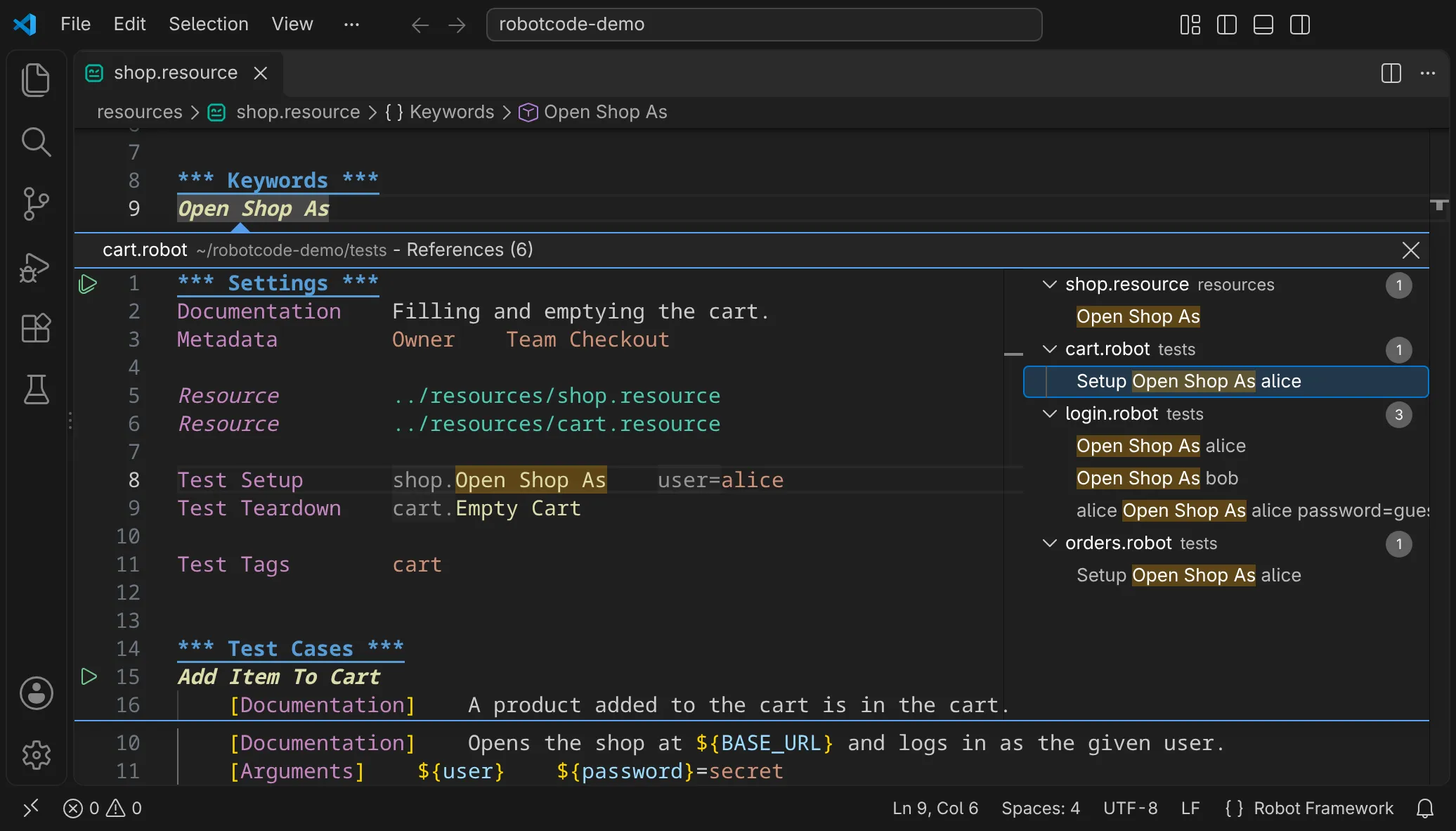Toggle the bottom panel
Viewport: 1456px width, 831px height.
1263,25
